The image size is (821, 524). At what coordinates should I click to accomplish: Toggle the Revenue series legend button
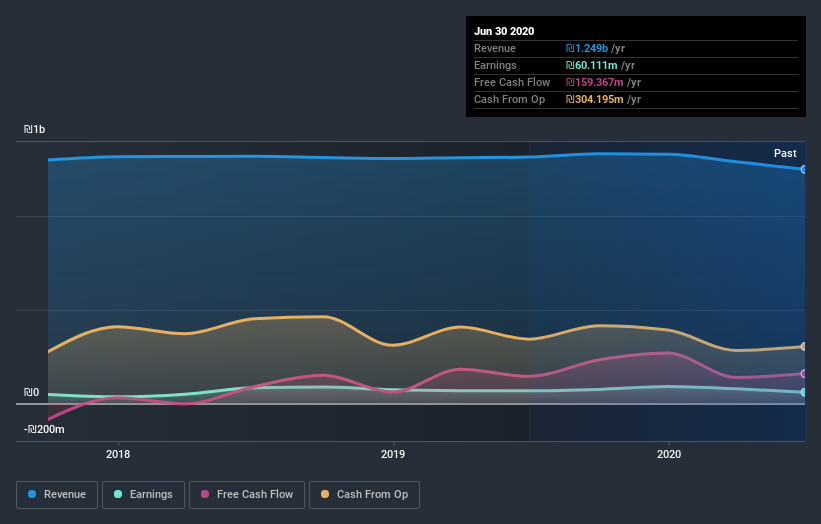(57, 495)
